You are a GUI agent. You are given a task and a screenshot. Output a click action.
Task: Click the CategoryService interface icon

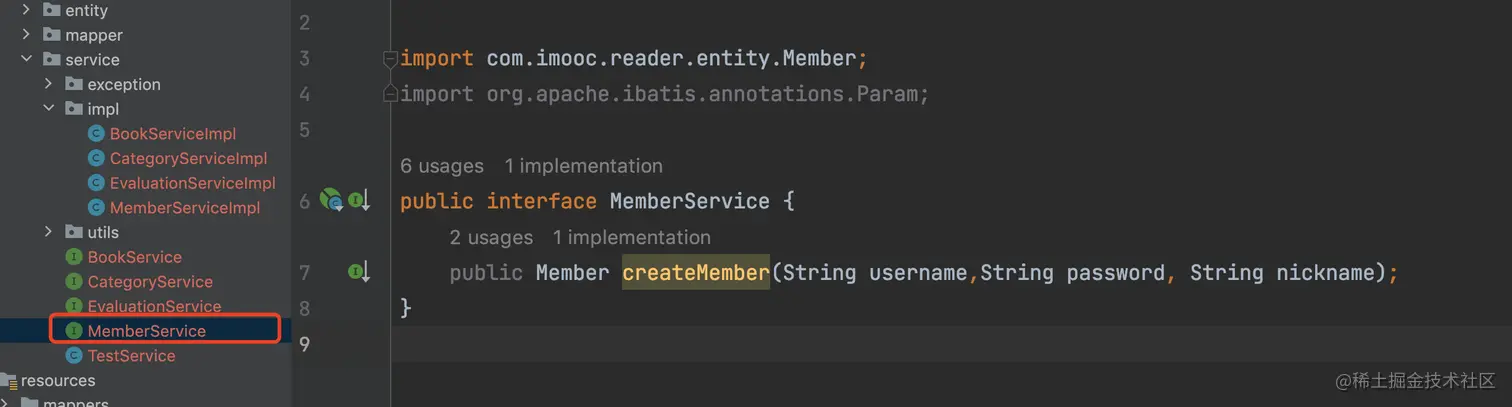[x=73, y=282]
